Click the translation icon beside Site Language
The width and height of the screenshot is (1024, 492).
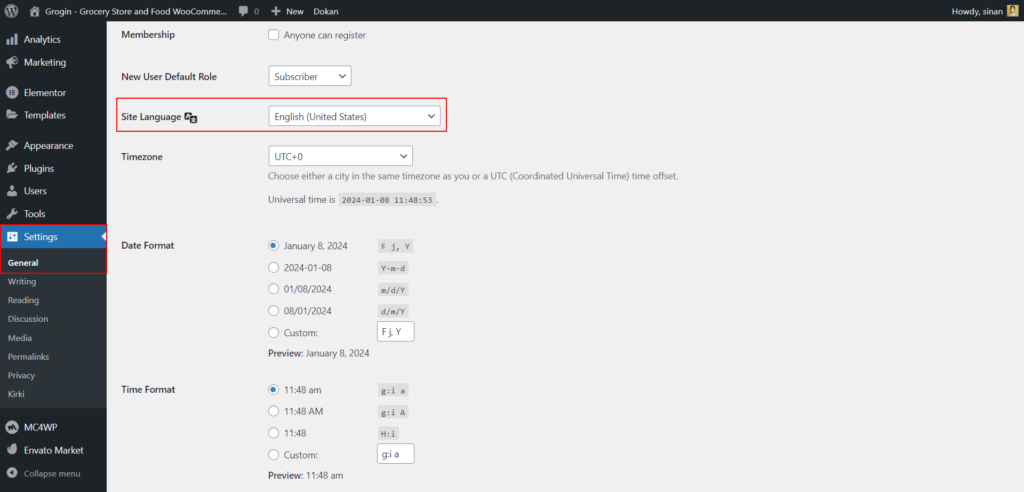click(x=191, y=117)
